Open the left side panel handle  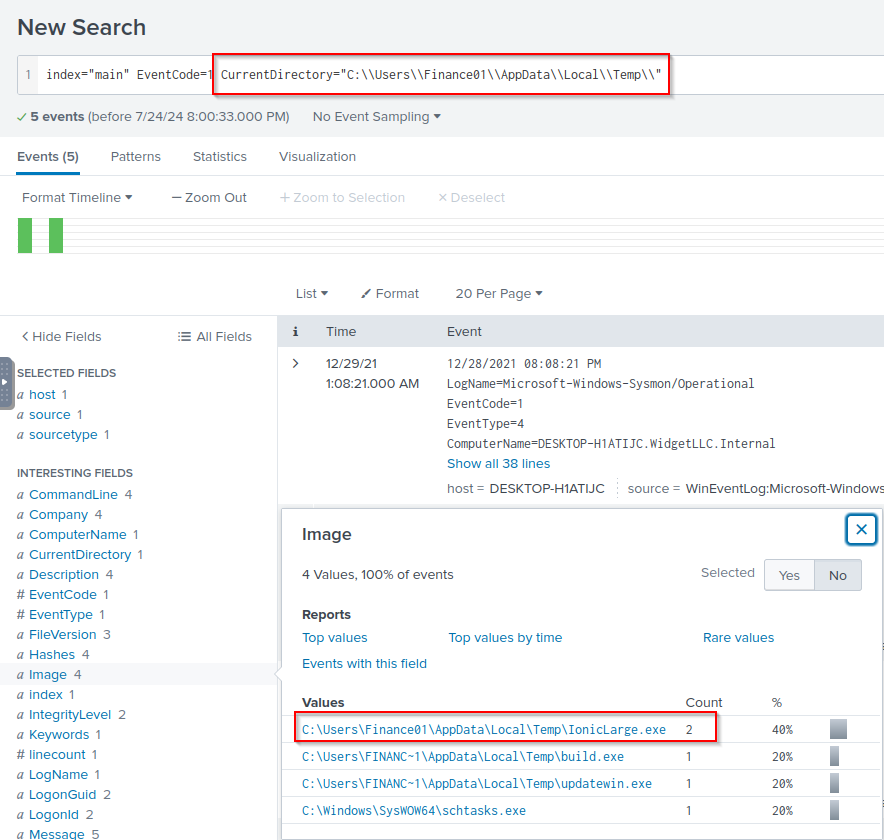click(x=6, y=383)
